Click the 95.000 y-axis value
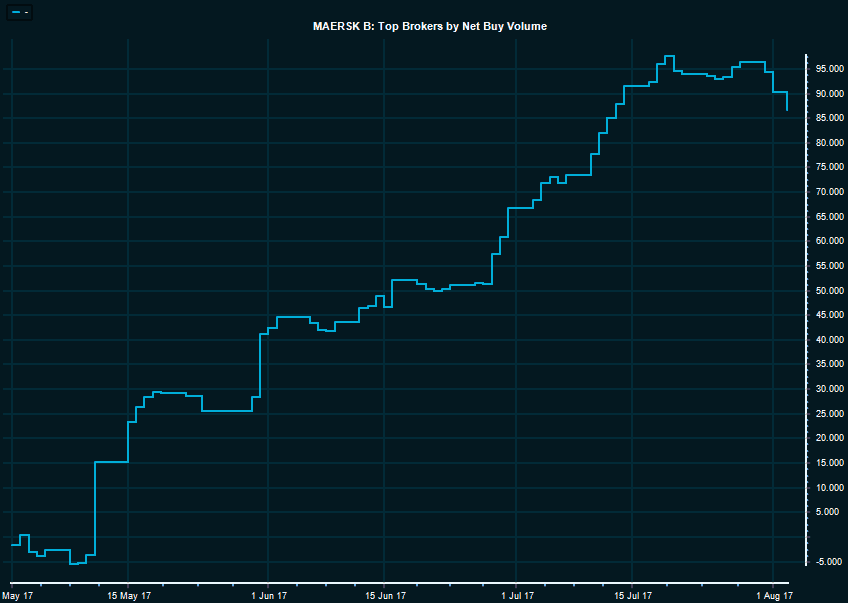Viewport: 848px width, 603px height. point(827,69)
